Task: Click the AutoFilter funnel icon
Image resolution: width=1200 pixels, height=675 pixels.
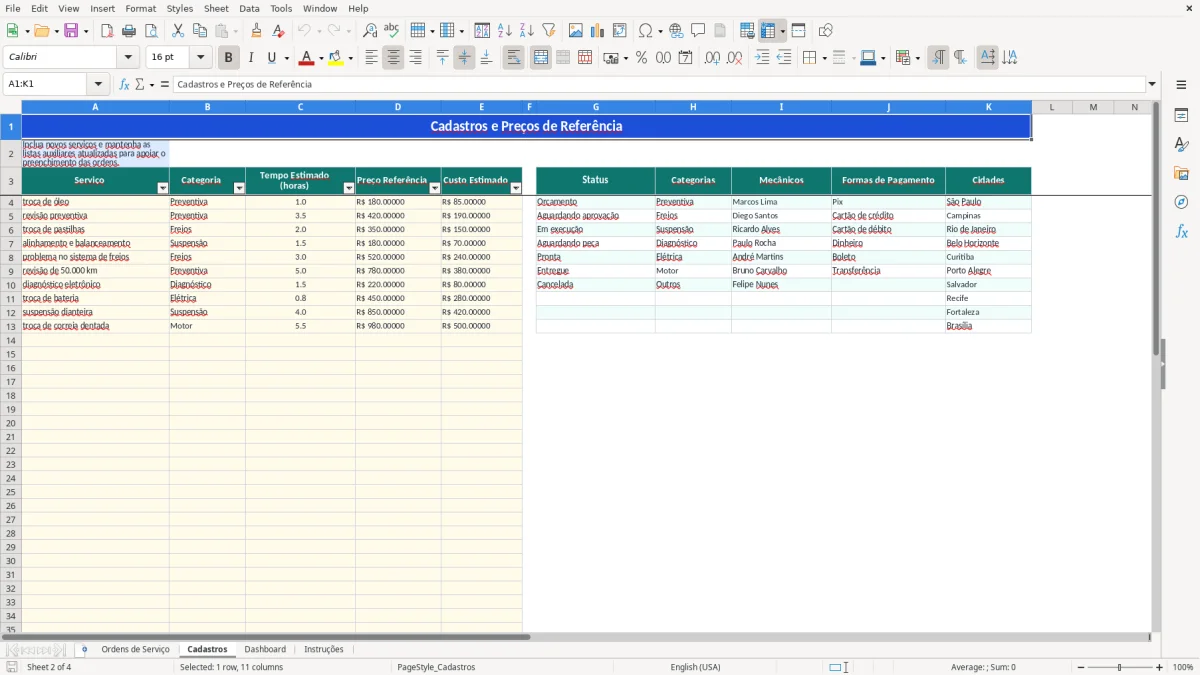Action: pos(549,31)
